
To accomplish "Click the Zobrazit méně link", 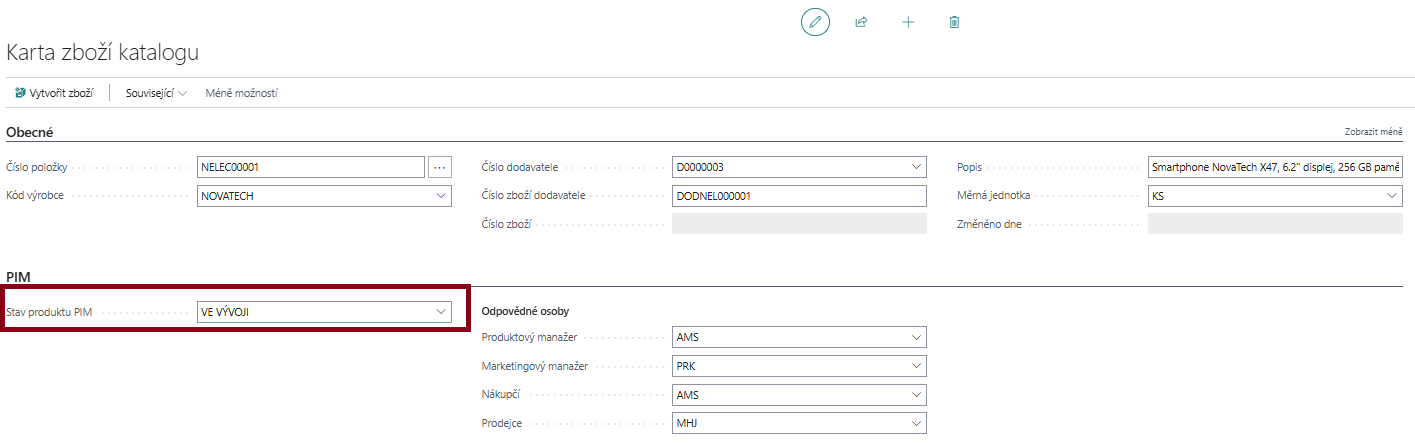I will (1373, 132).
